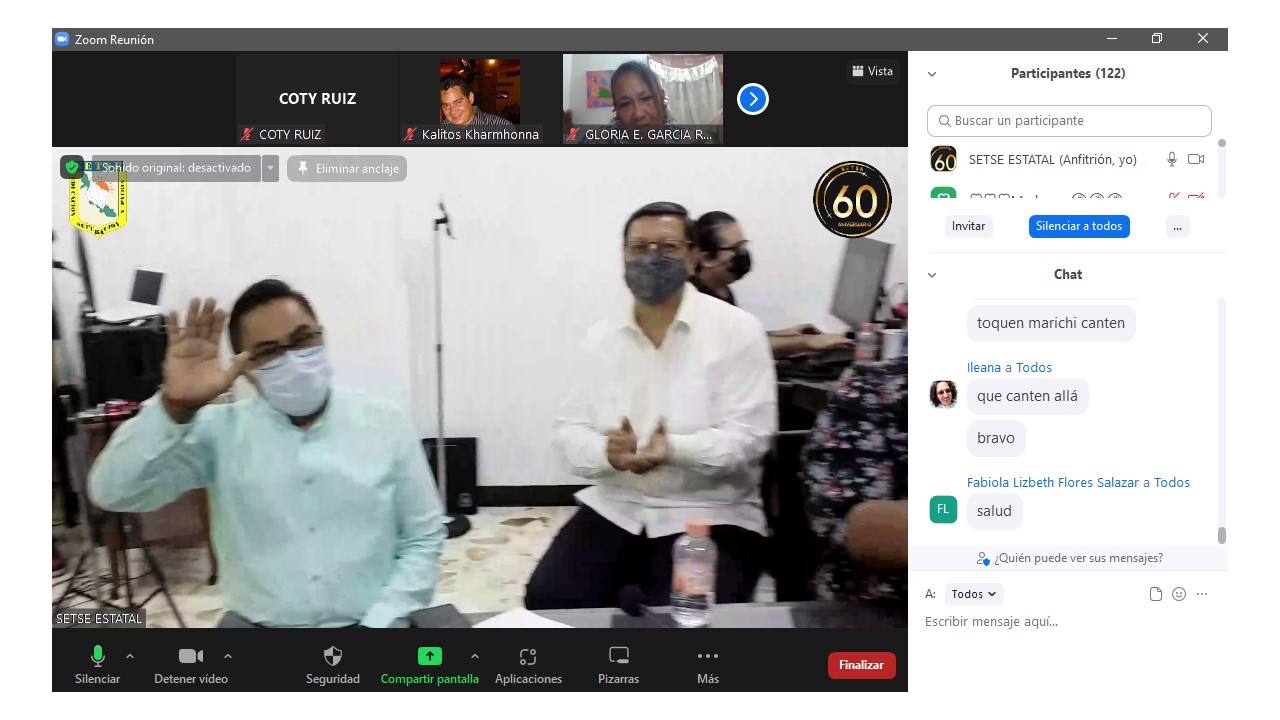Viewport: 1280px width, 720px height.
Task: Click 'salud' chat message
Action: coord(994,511)
